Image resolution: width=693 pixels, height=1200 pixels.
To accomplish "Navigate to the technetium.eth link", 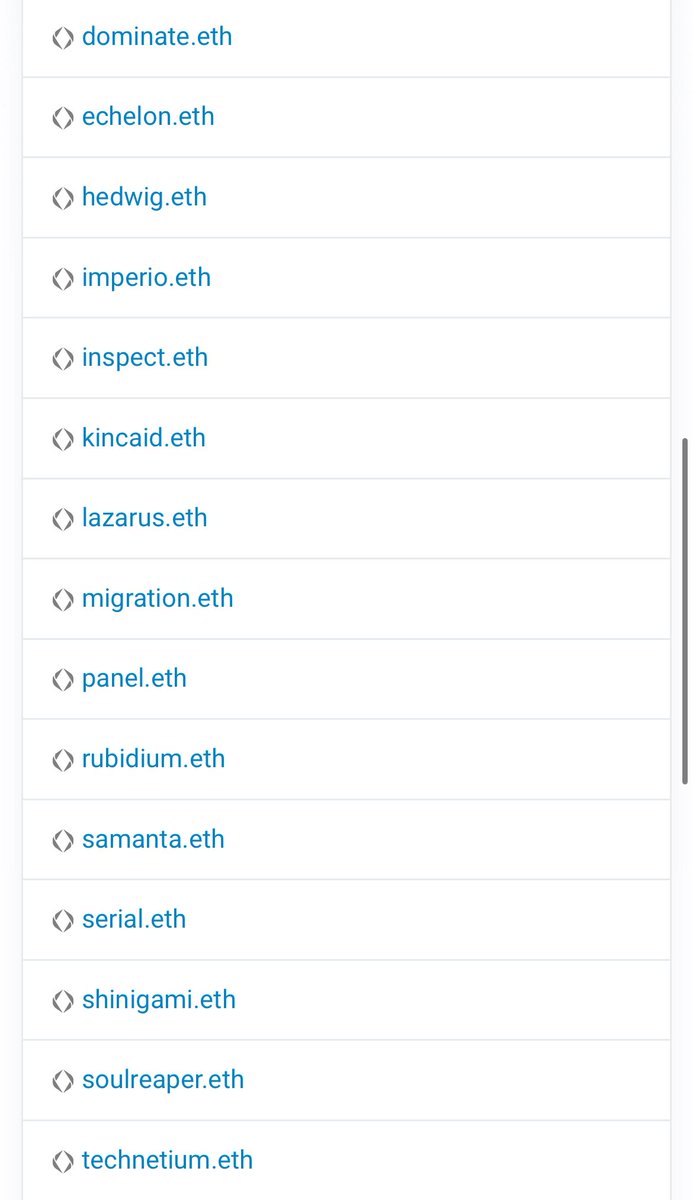I will click(x=167, y=1160).
